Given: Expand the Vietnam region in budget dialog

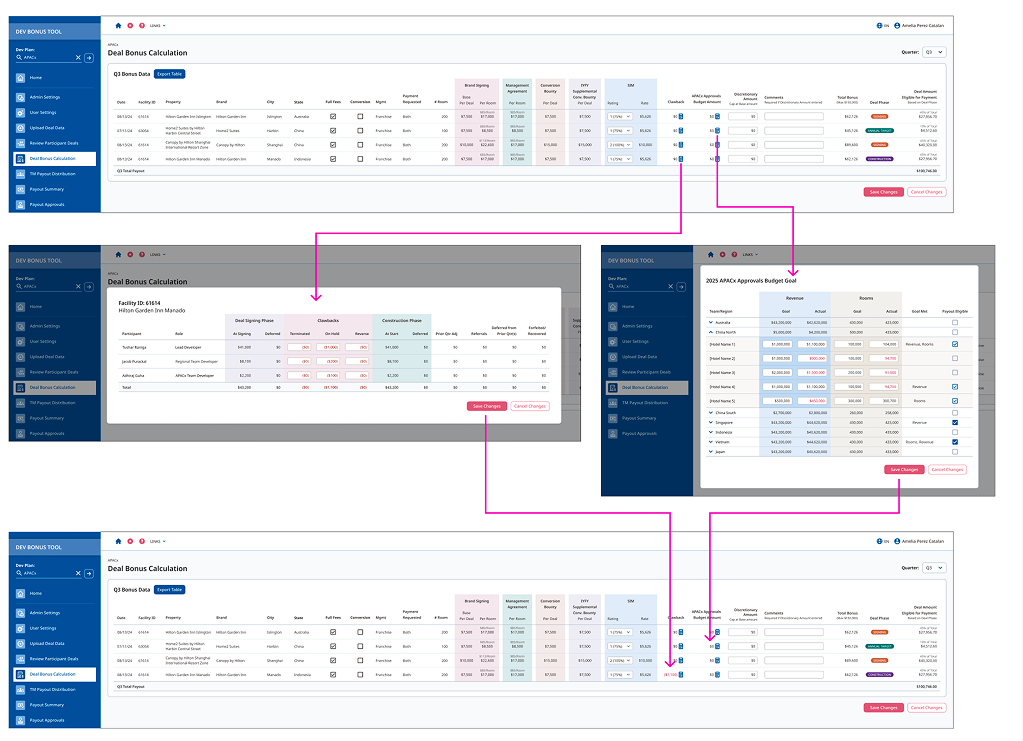Looking at the screenshot, I should tap(710, 442).
